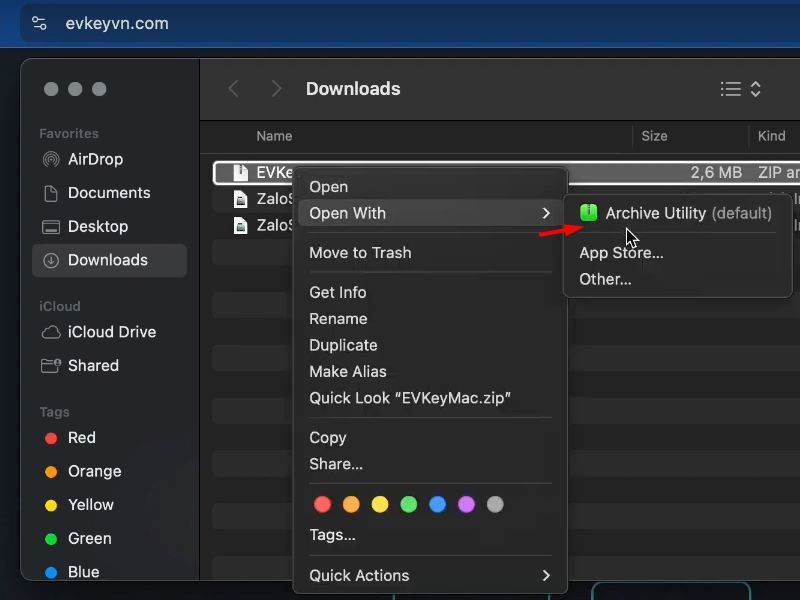
Task: Select the first Zalo file icon
Action: [240, 198]
